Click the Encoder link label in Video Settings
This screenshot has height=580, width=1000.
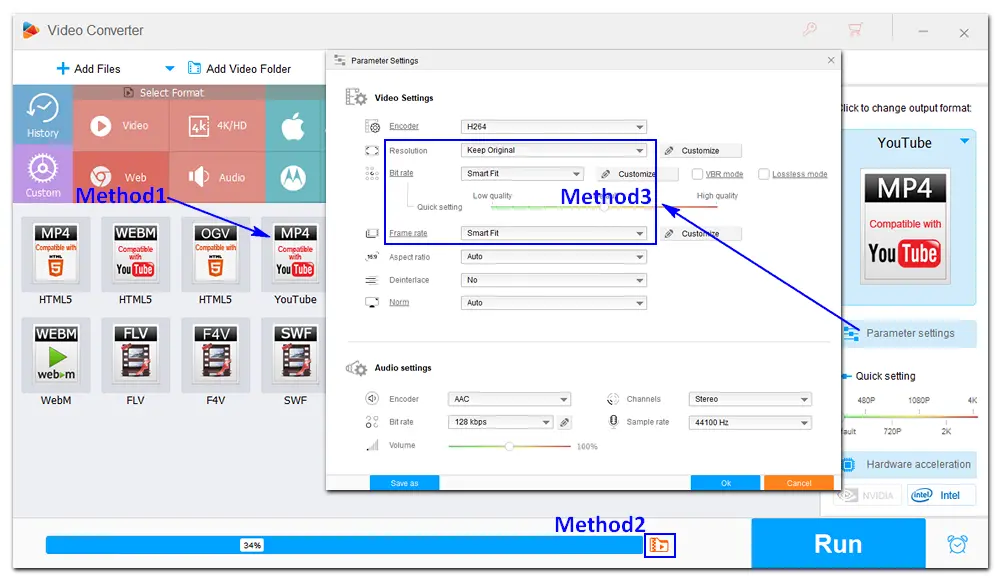coord(404,126)
